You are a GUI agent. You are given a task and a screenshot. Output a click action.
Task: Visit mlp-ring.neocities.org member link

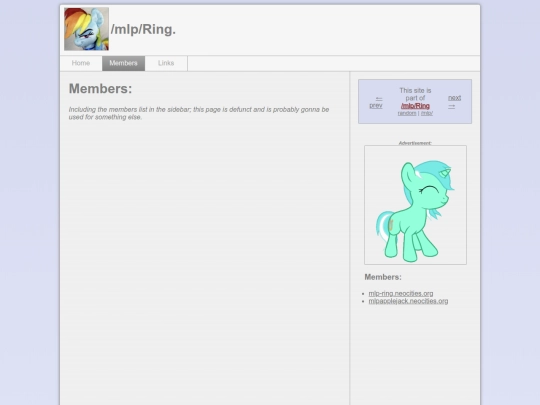point(401,293)
